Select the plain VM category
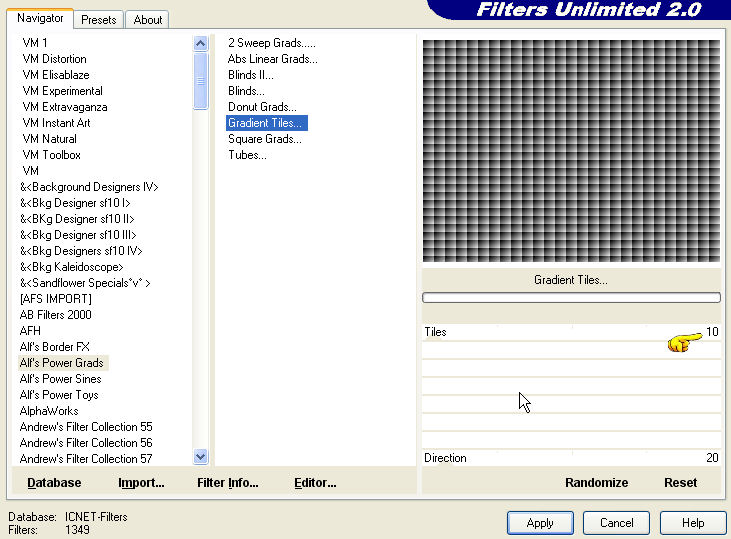Viewport: 731px width, 539px height. 30,171
